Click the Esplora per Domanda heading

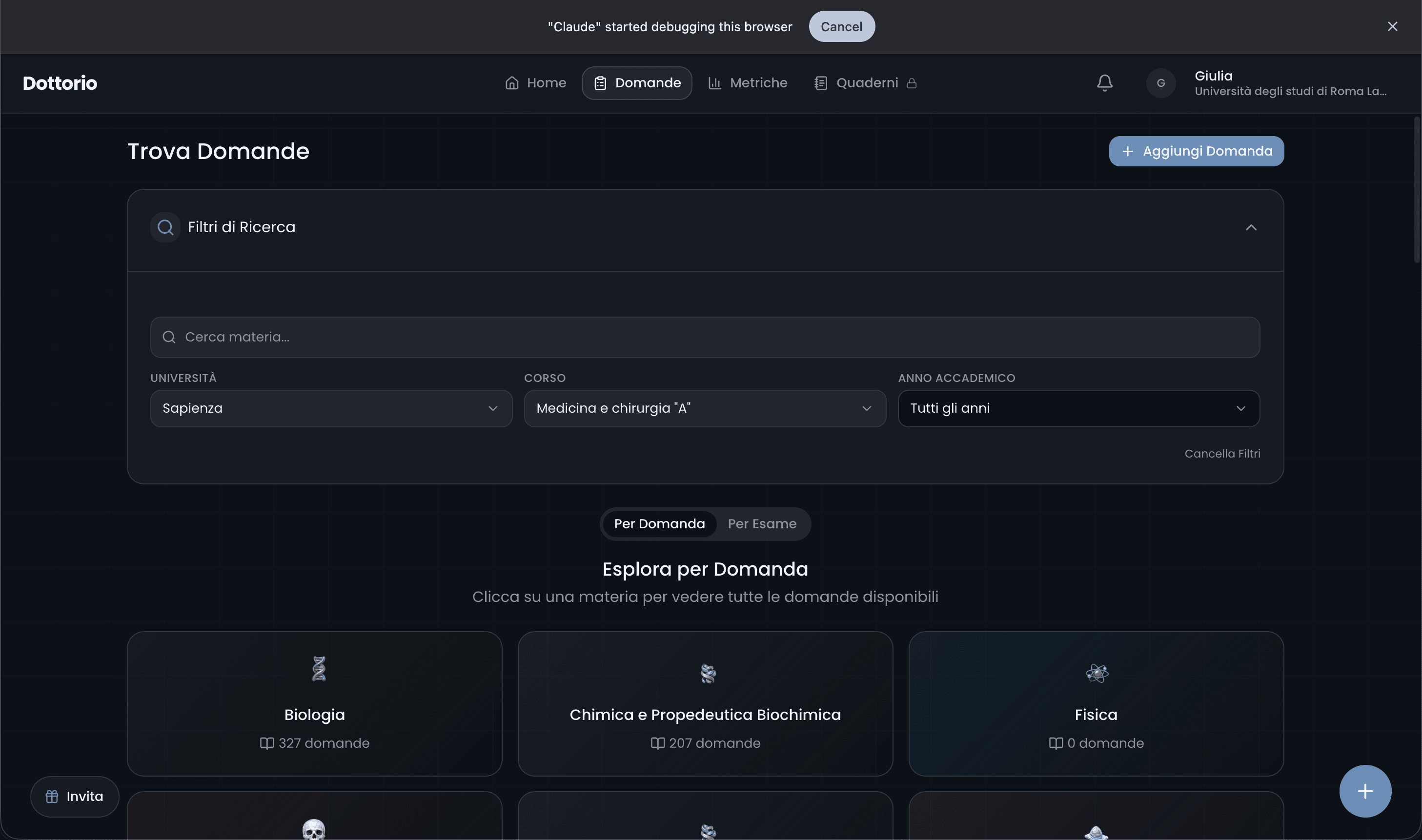(705, 569)
